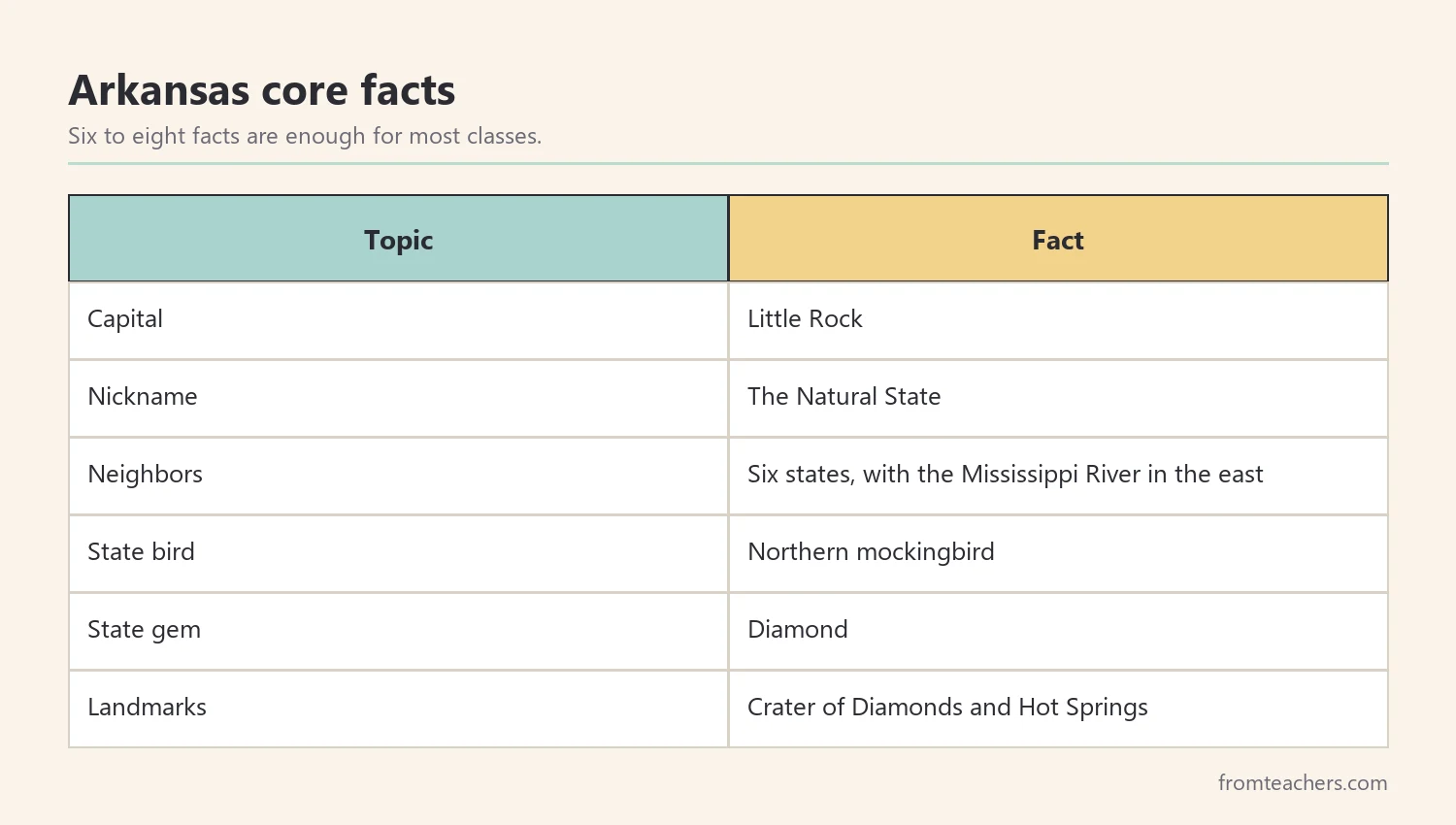Select the 'Nickname' cell
The width and height of the screenshot is (1456, 825).
coord(399,398)
